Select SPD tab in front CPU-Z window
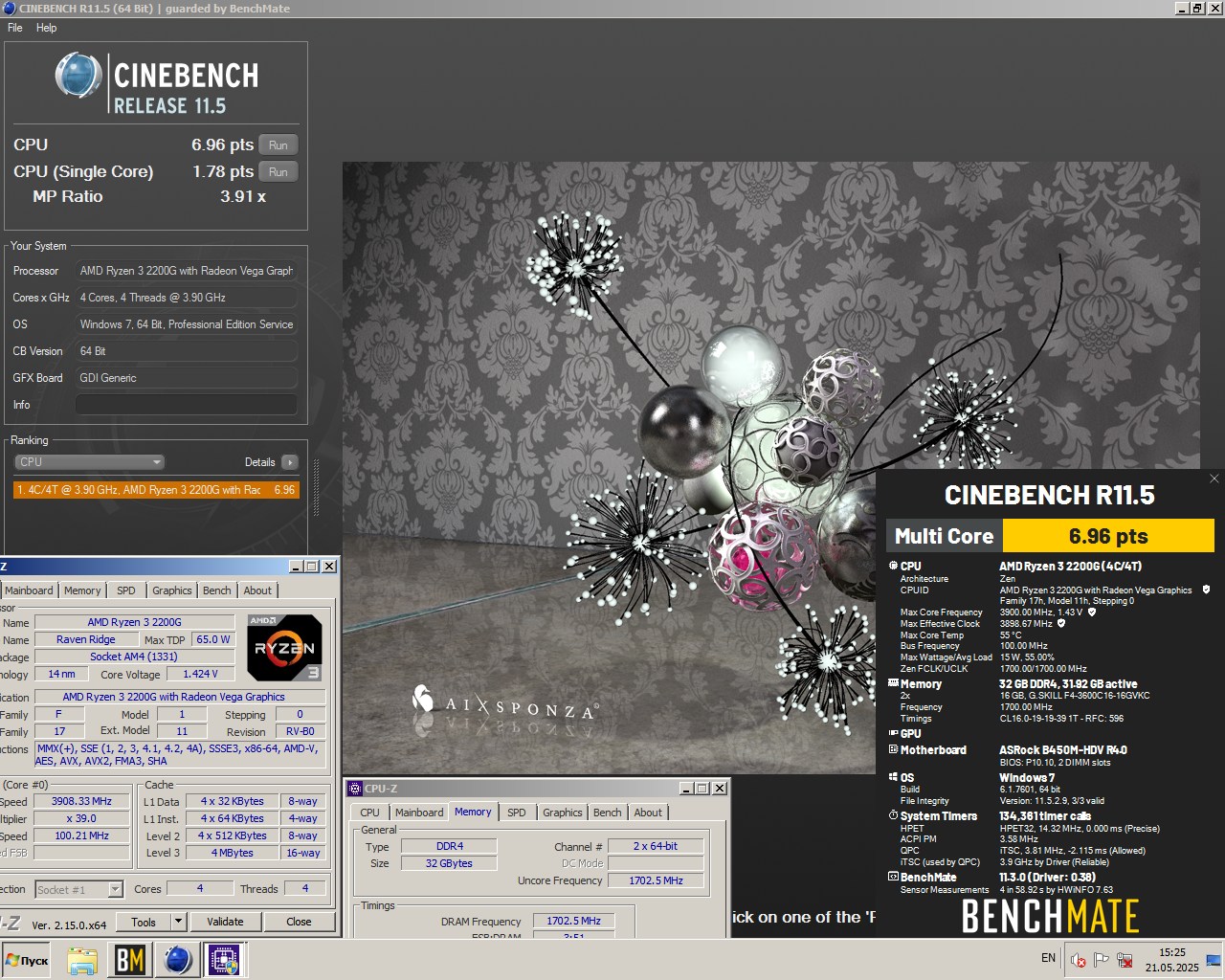 click(x=517, y=813)
